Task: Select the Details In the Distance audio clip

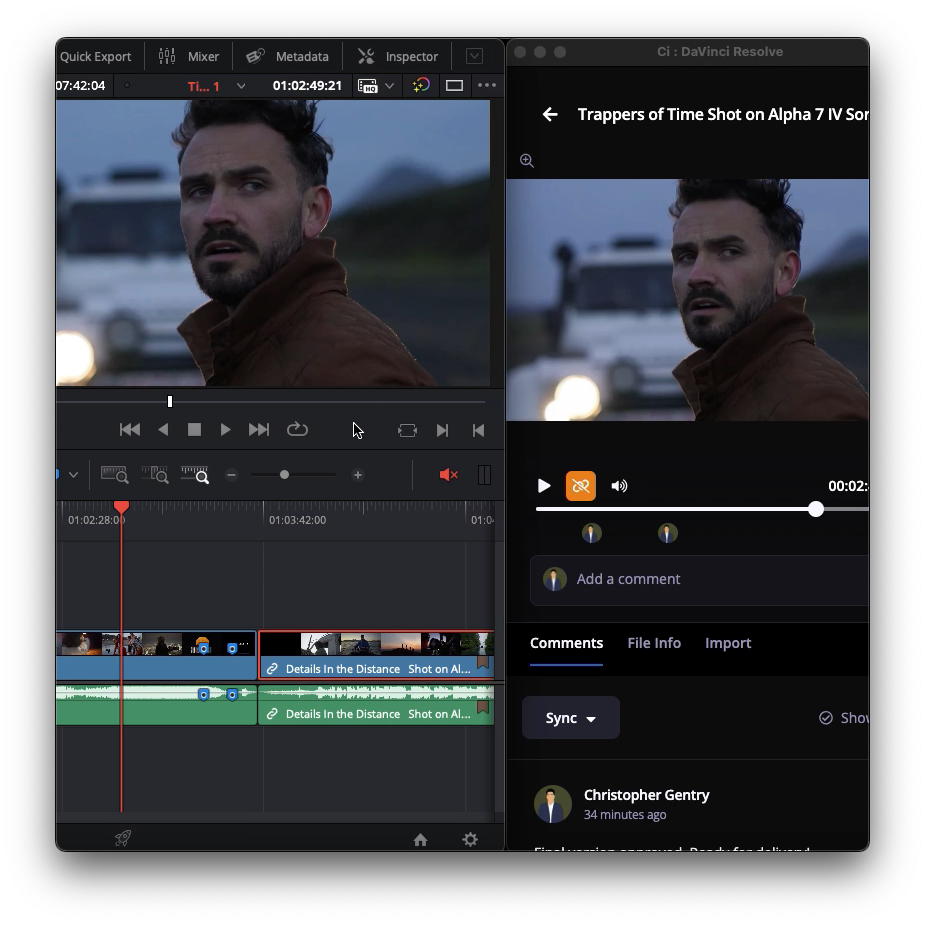Action: click(x=376, y=704)
